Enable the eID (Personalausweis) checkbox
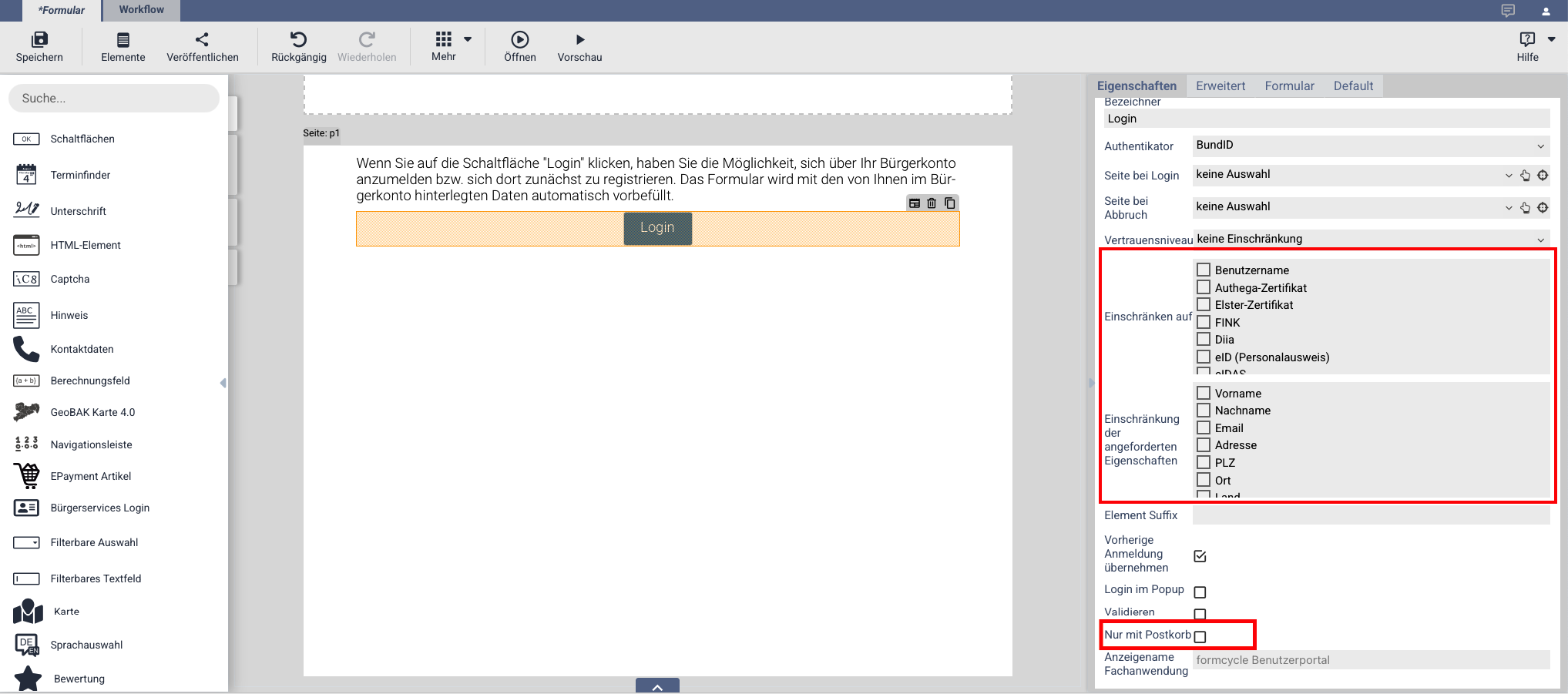 pos(1204,357)
